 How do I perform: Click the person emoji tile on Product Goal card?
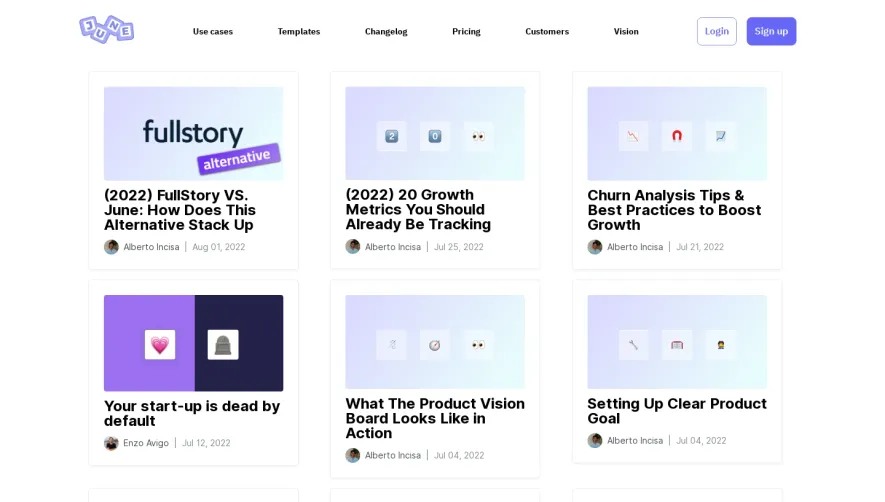721,345
